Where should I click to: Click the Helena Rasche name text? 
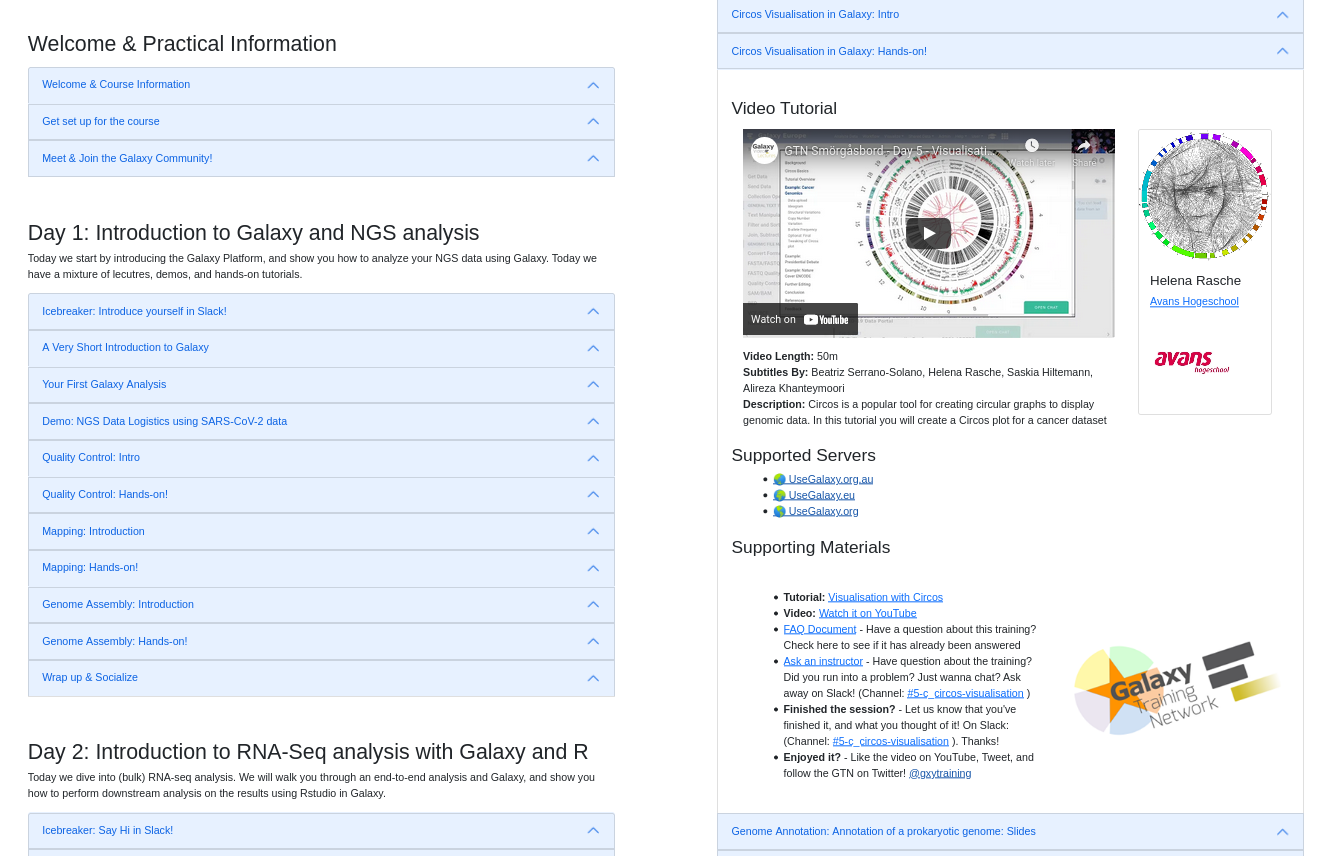[1195, 281]
